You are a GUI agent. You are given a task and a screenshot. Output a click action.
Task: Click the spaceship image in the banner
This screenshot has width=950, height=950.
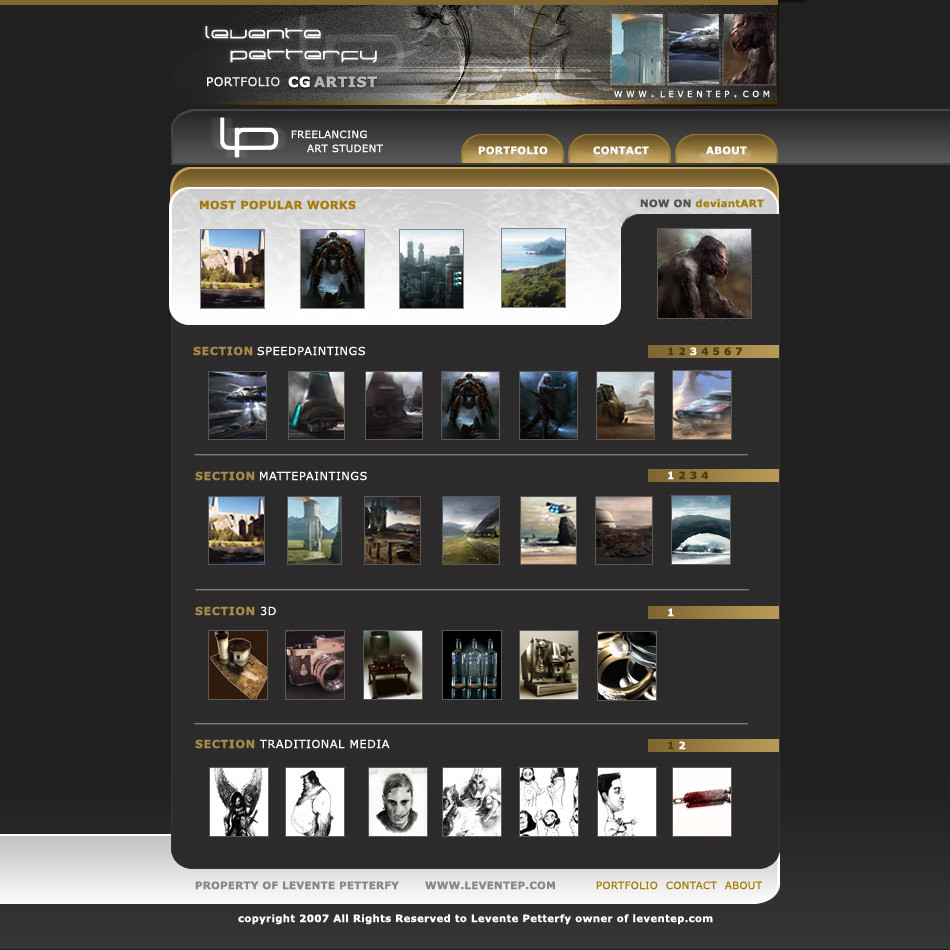694,48
